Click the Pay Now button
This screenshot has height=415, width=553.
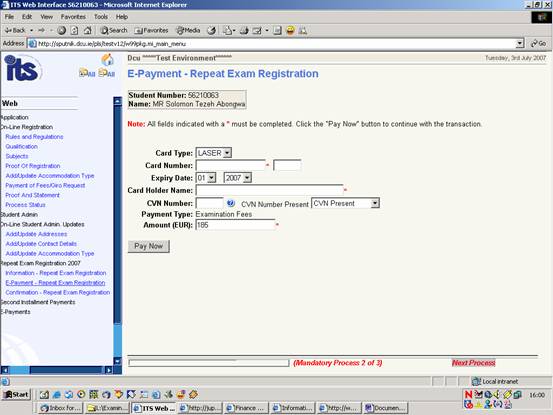(148, 246)
